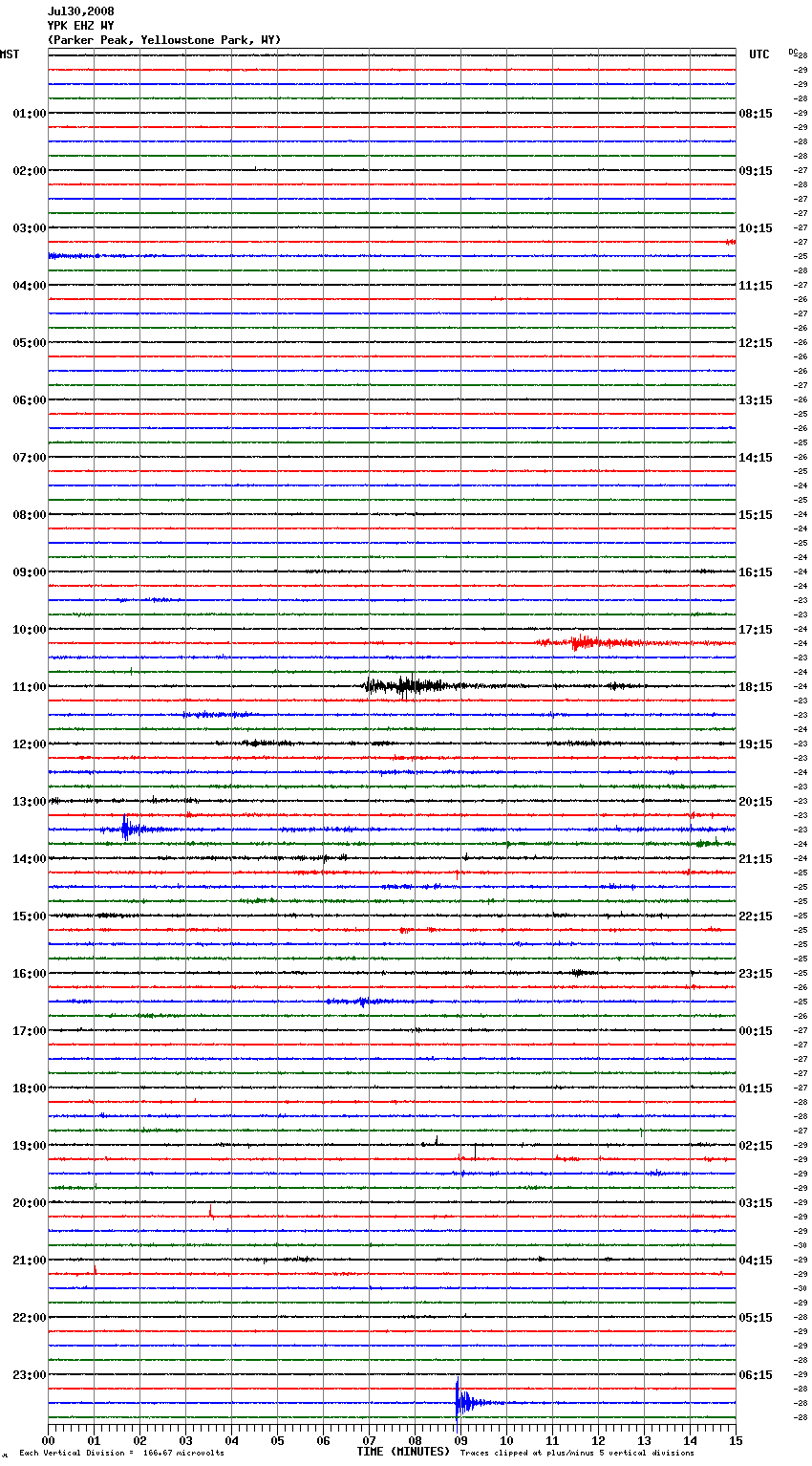Click the '14:15' UTC time label
The image size is (812, 1466).
(x=756, y=458)
